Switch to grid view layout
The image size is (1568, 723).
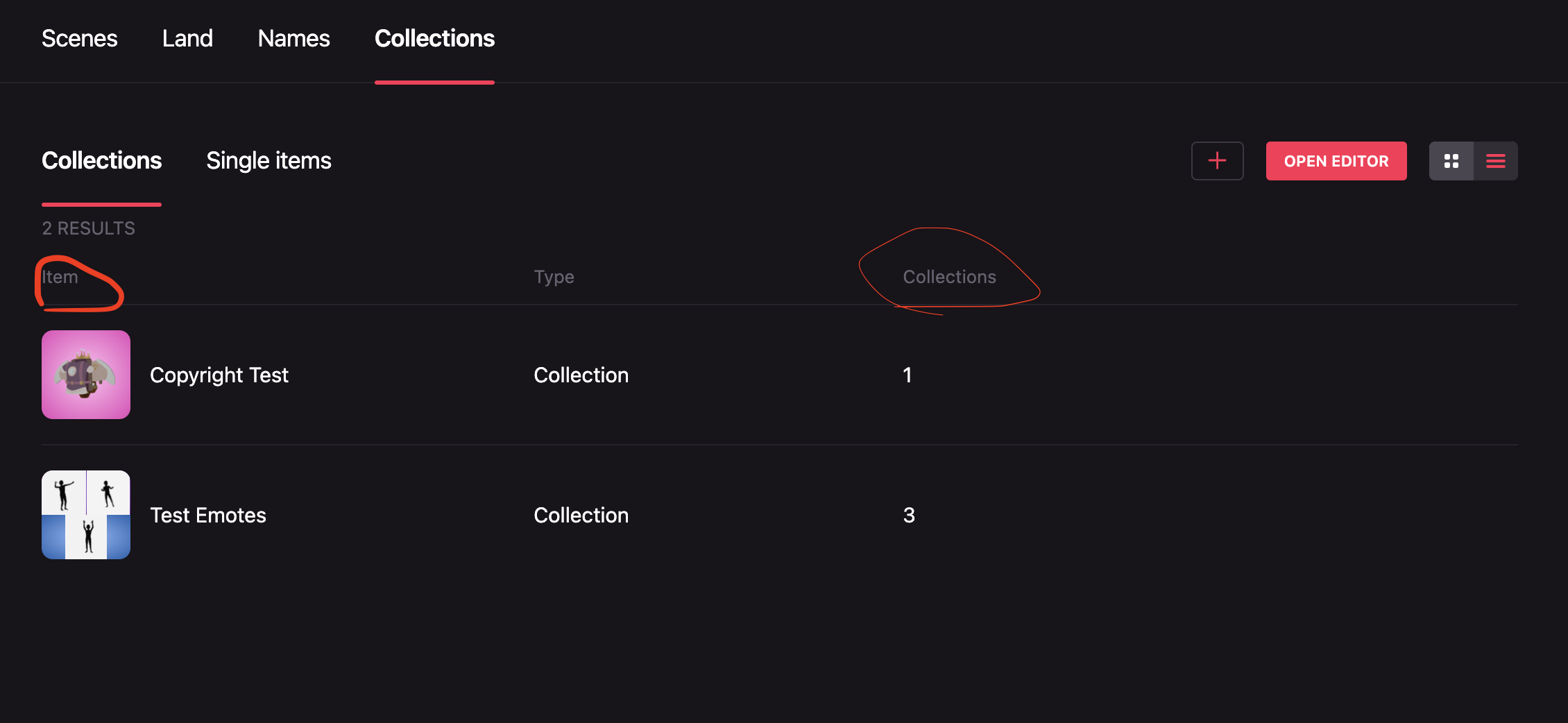tap(1451, 160)
